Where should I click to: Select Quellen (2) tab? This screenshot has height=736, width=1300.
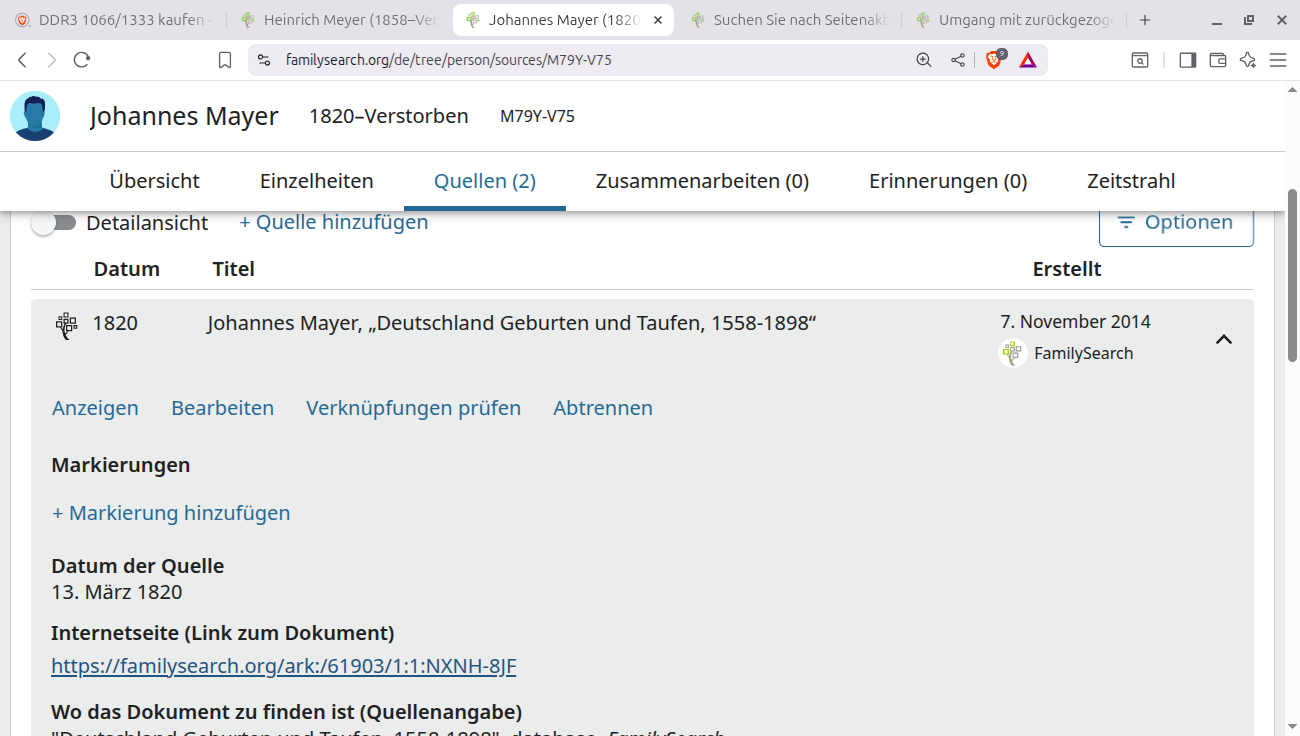(485, 181)
